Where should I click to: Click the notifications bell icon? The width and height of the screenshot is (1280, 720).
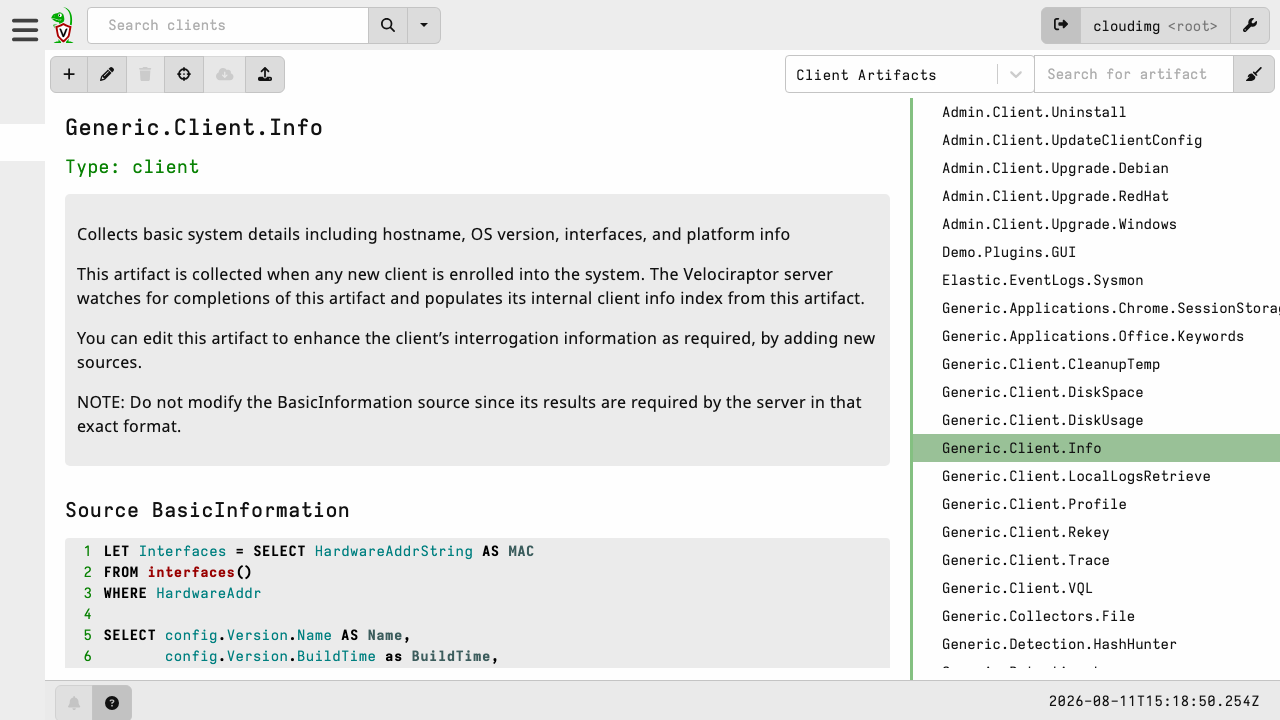click(x=74, y=703)
